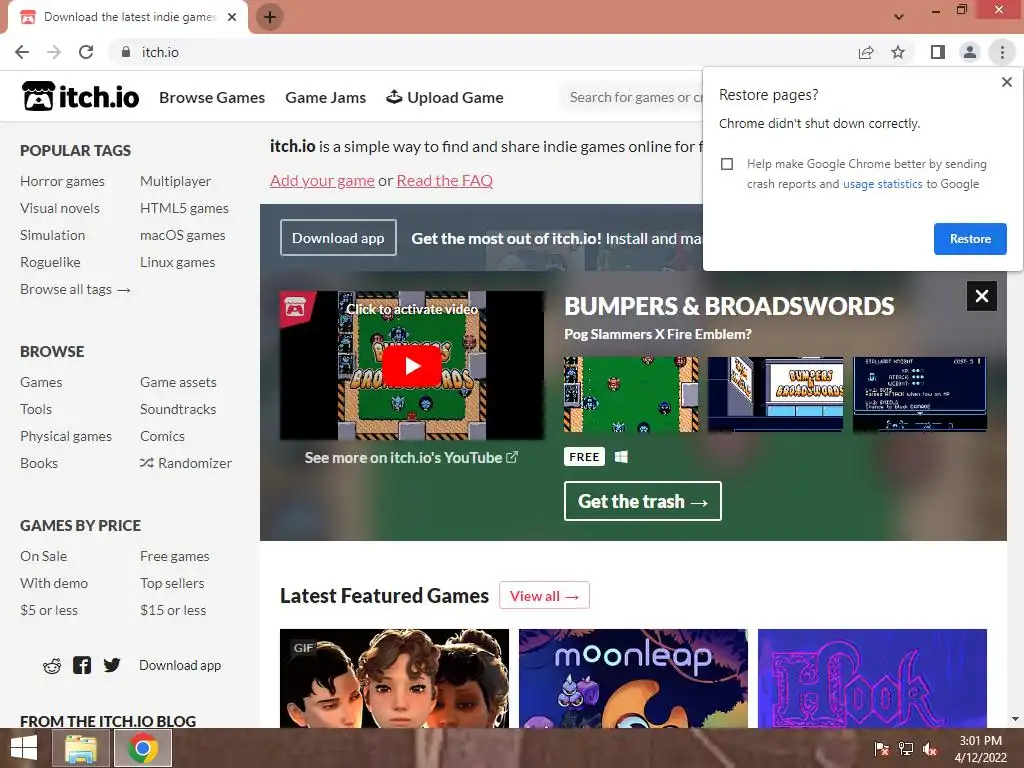Close the Bumpers & Broadswords banner
1024x768 pixels.
pyautogui.click(x=982, y=296)
